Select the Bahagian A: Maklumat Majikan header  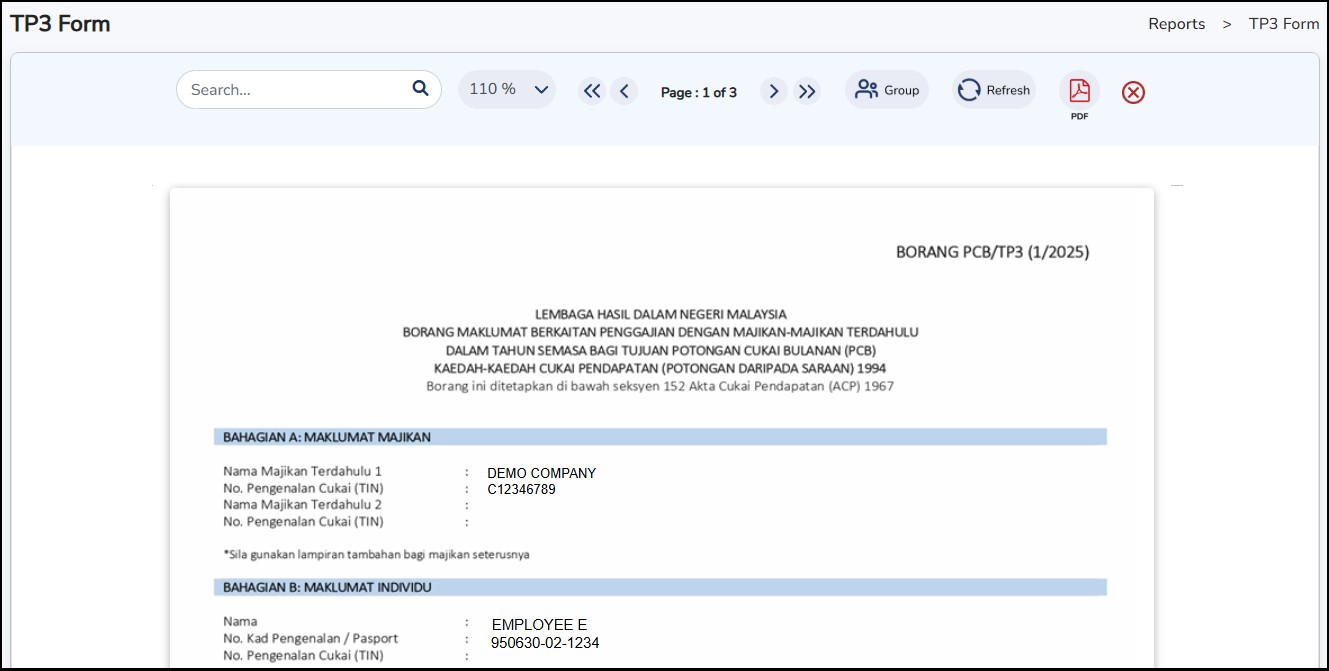(327, 437)
